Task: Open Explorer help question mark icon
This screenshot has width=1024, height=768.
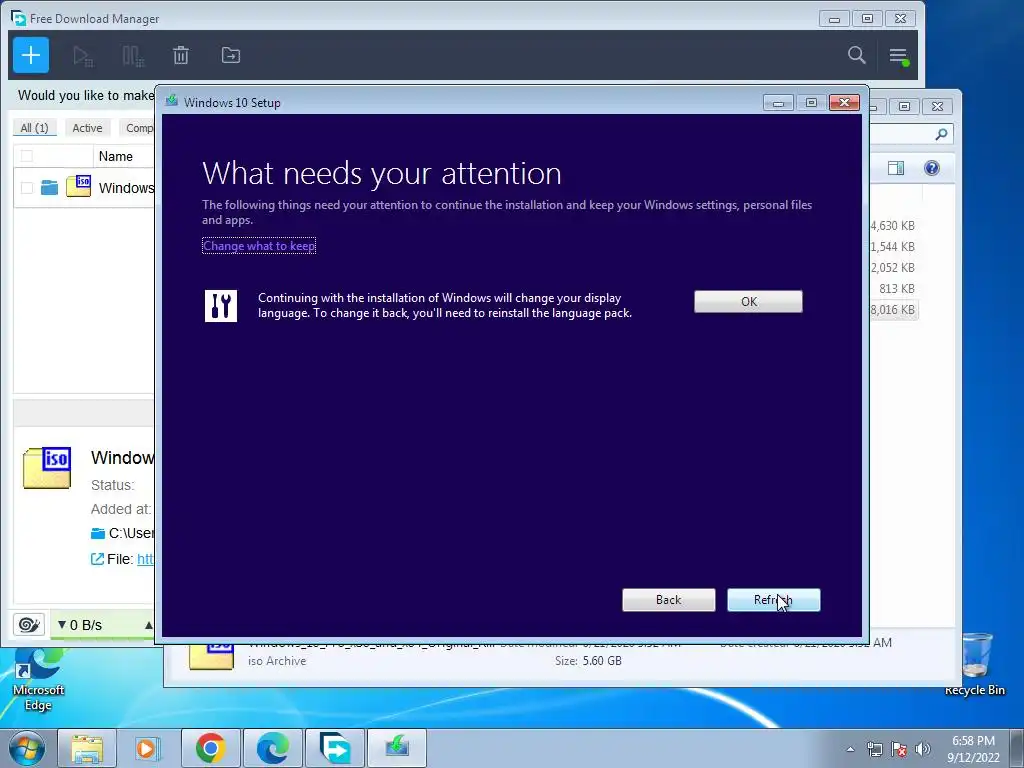Action: point(932,168)
